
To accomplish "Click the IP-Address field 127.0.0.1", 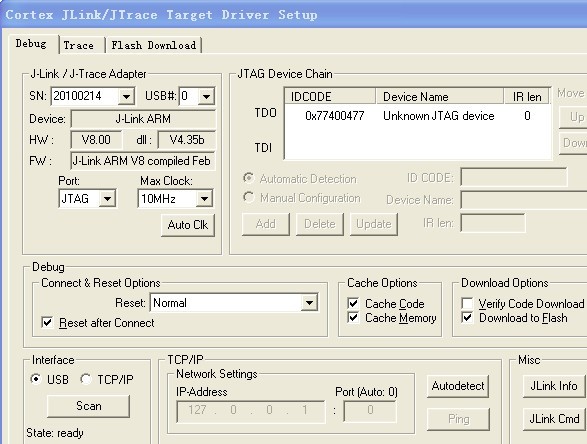I will coord(251,411).
